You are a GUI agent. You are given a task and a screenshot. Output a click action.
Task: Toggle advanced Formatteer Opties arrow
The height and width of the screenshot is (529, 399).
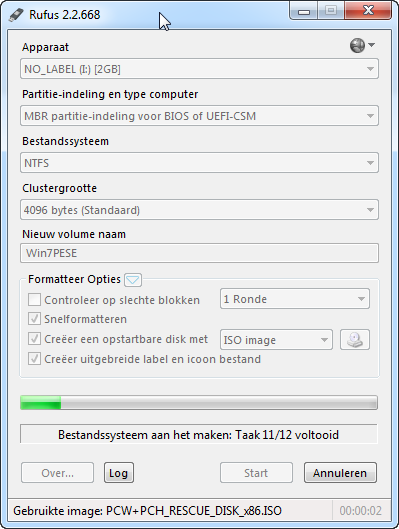[133, 280]
